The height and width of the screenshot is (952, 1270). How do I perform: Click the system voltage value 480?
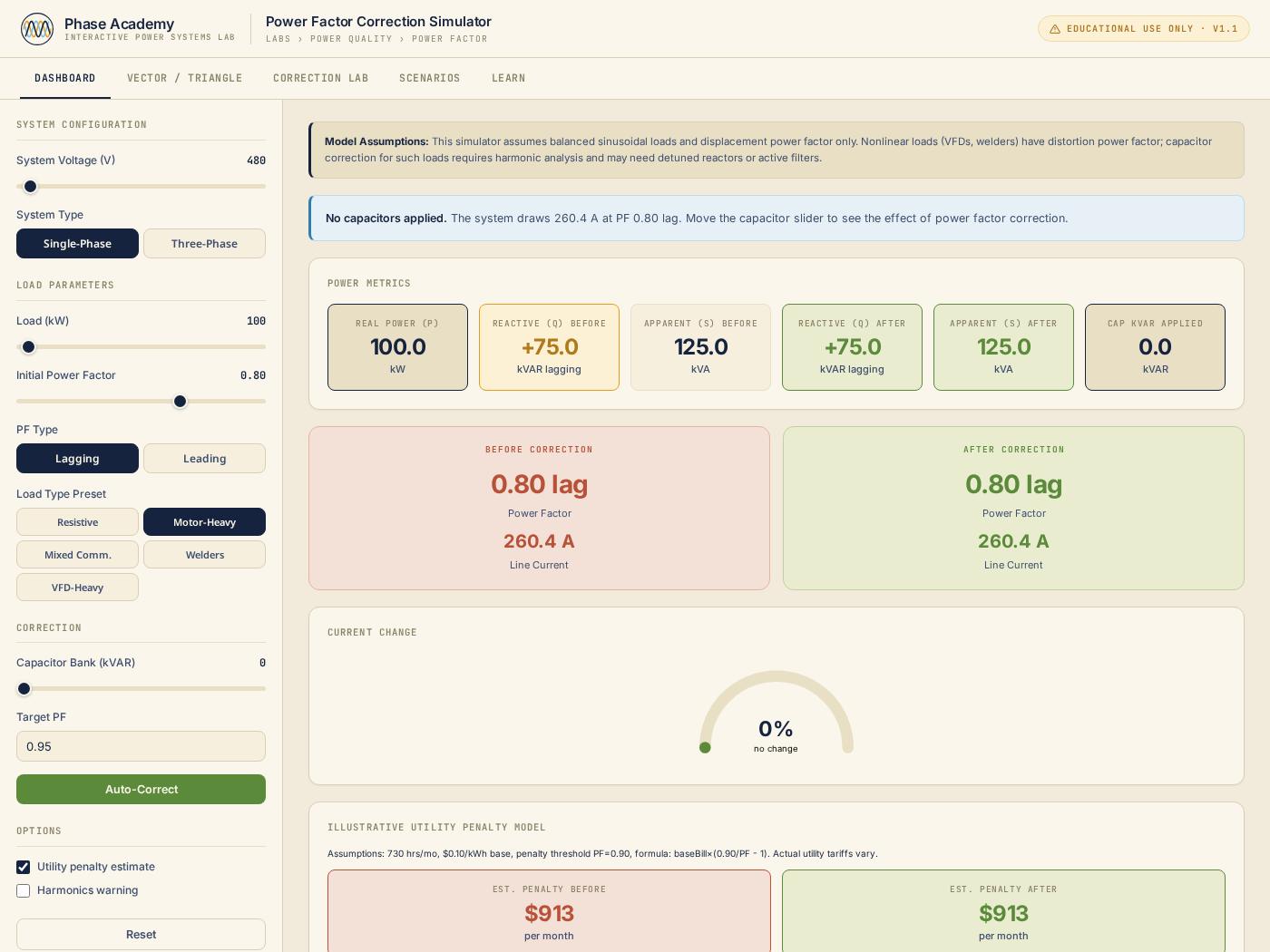[256, 160]
